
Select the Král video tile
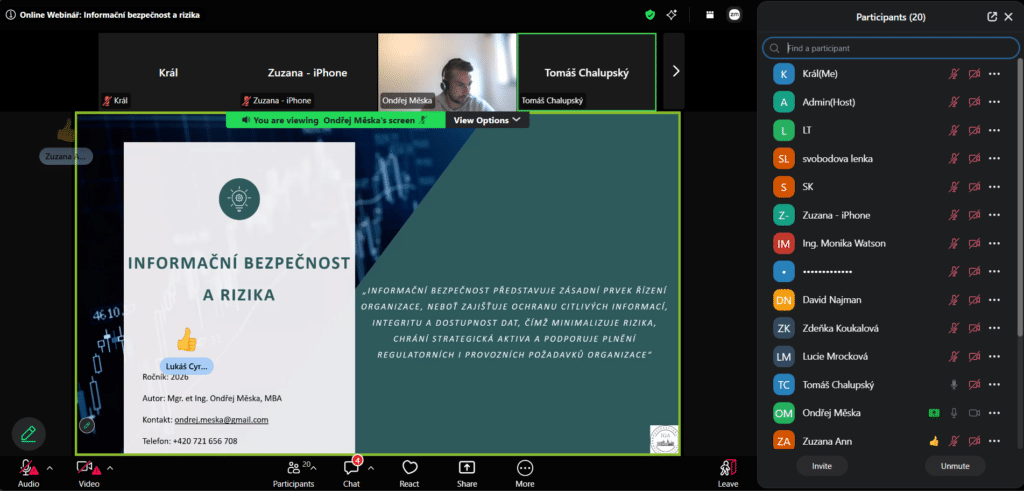(x=168, y=72)
